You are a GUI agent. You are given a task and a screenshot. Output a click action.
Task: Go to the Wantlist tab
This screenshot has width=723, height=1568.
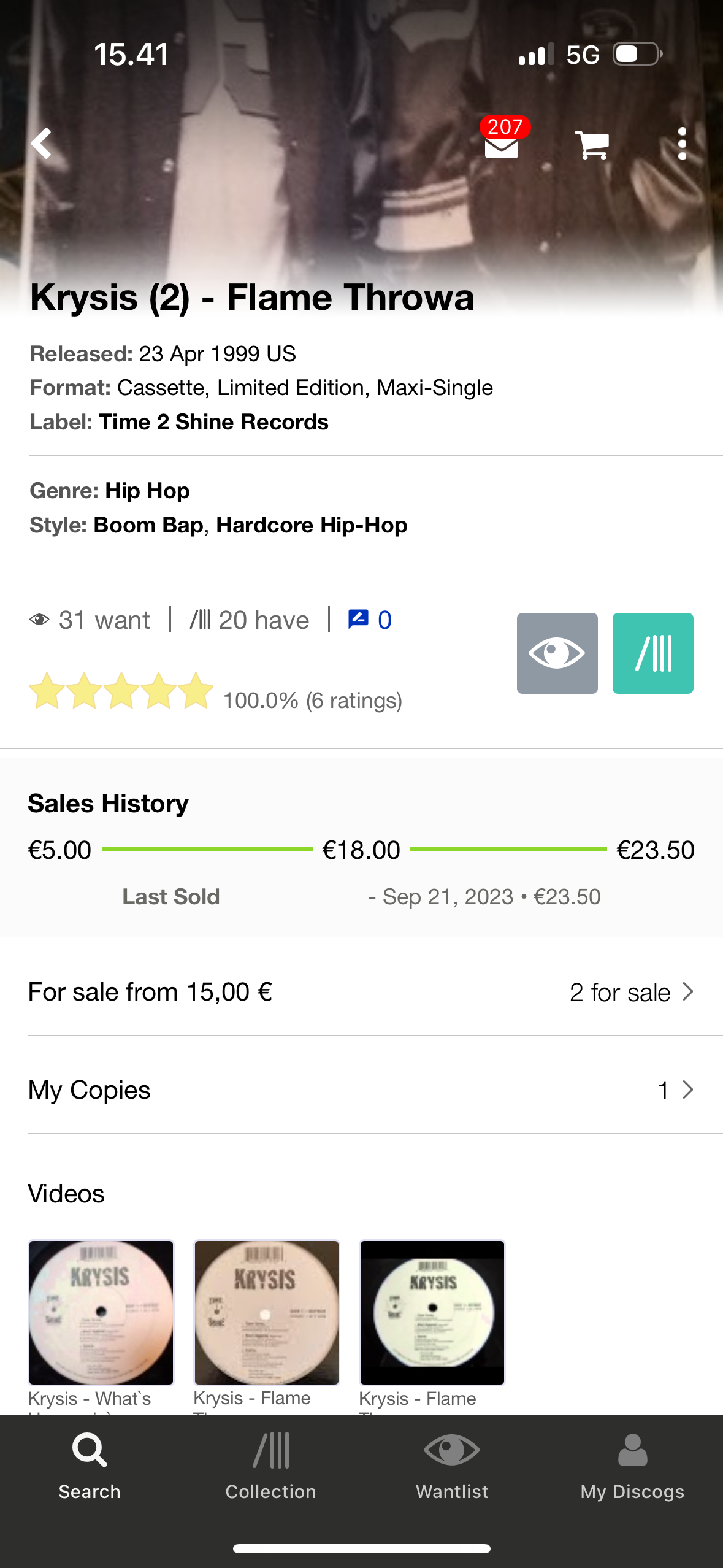(452, 1466)
